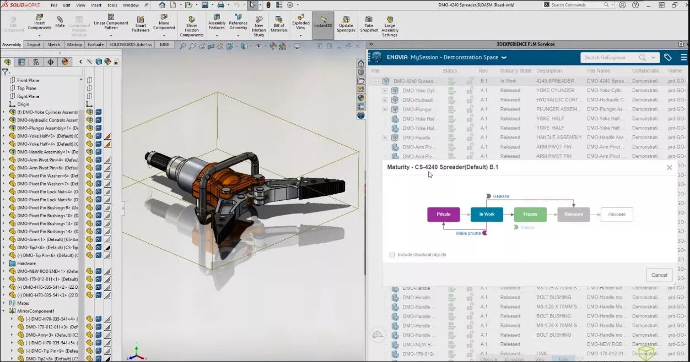Open the Linear Component Pattern dropdown arrow
The image size is (690, 362).
pyautogui.click(x=110, y=35)
